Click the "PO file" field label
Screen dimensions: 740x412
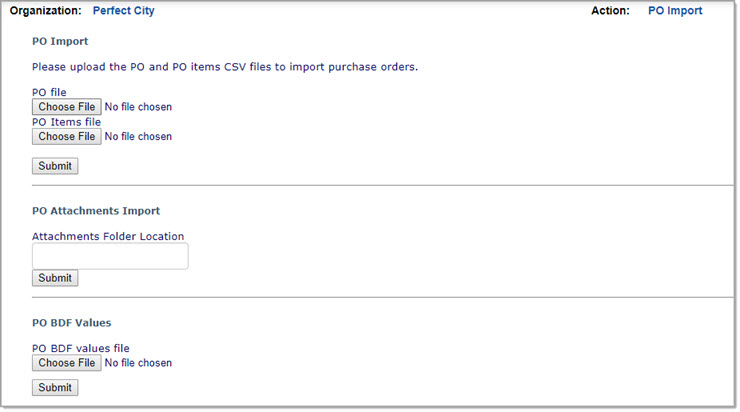click(x=49, y=93)
